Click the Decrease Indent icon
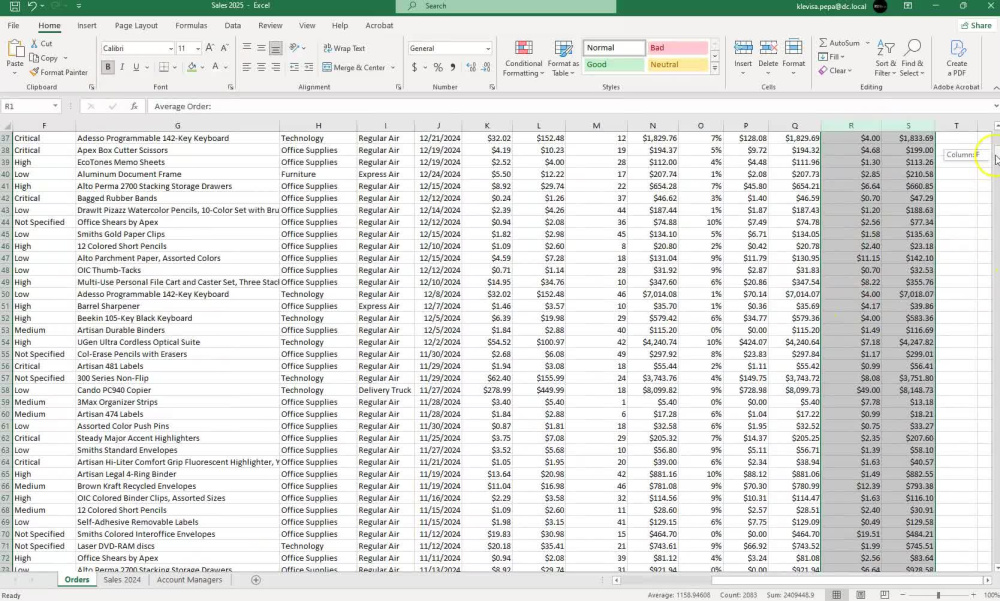 pos(294,67)
